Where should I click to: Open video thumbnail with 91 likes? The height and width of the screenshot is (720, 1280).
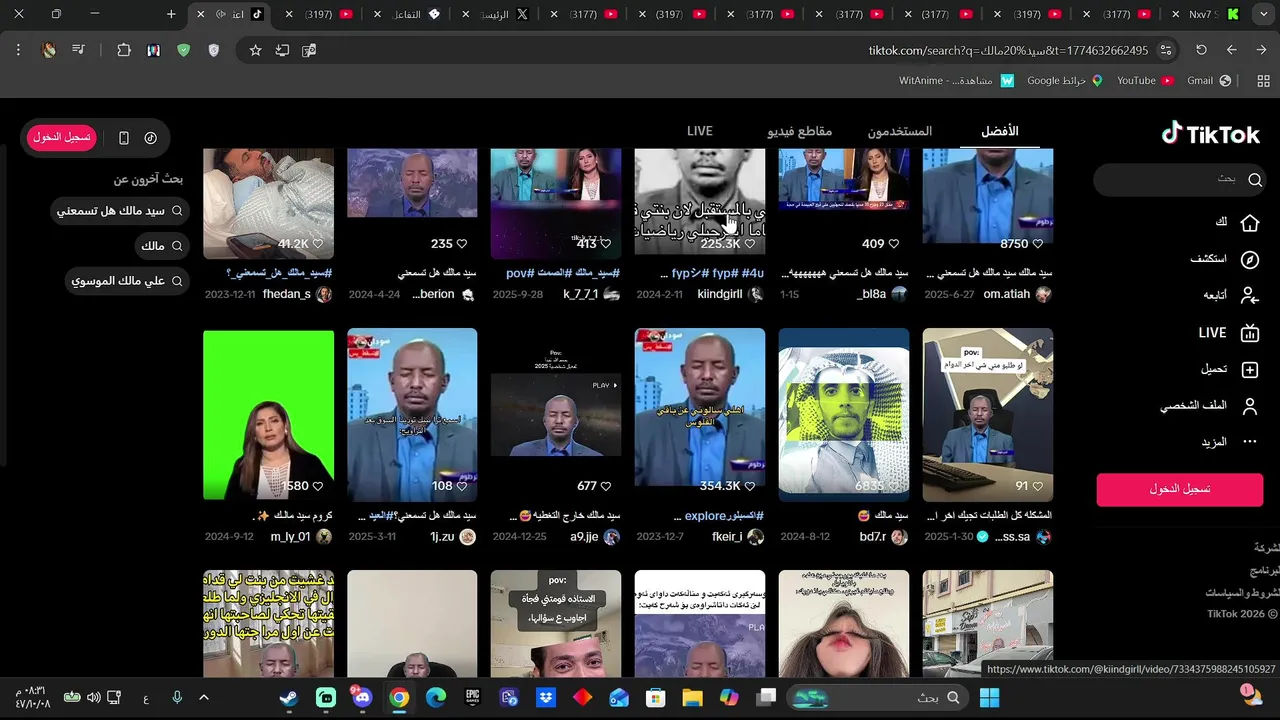[x=988, y=414]
